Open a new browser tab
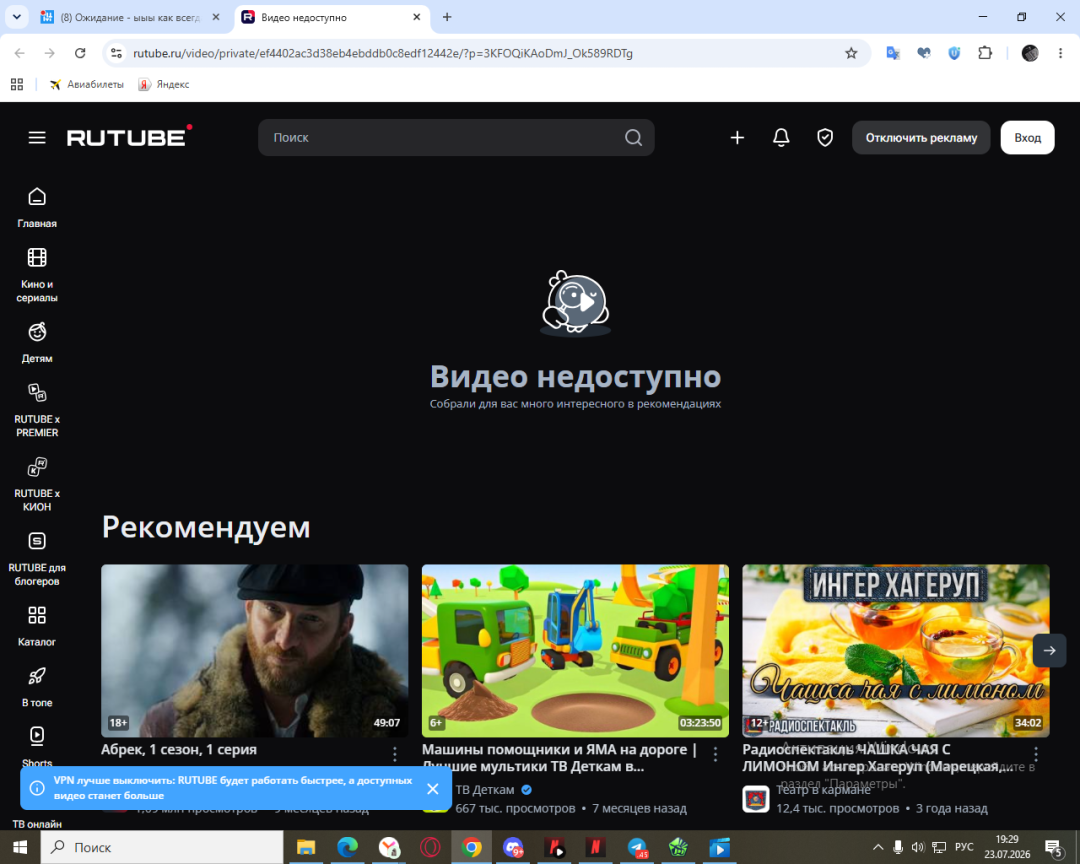 pyautogui.click(x=447, y=17)
